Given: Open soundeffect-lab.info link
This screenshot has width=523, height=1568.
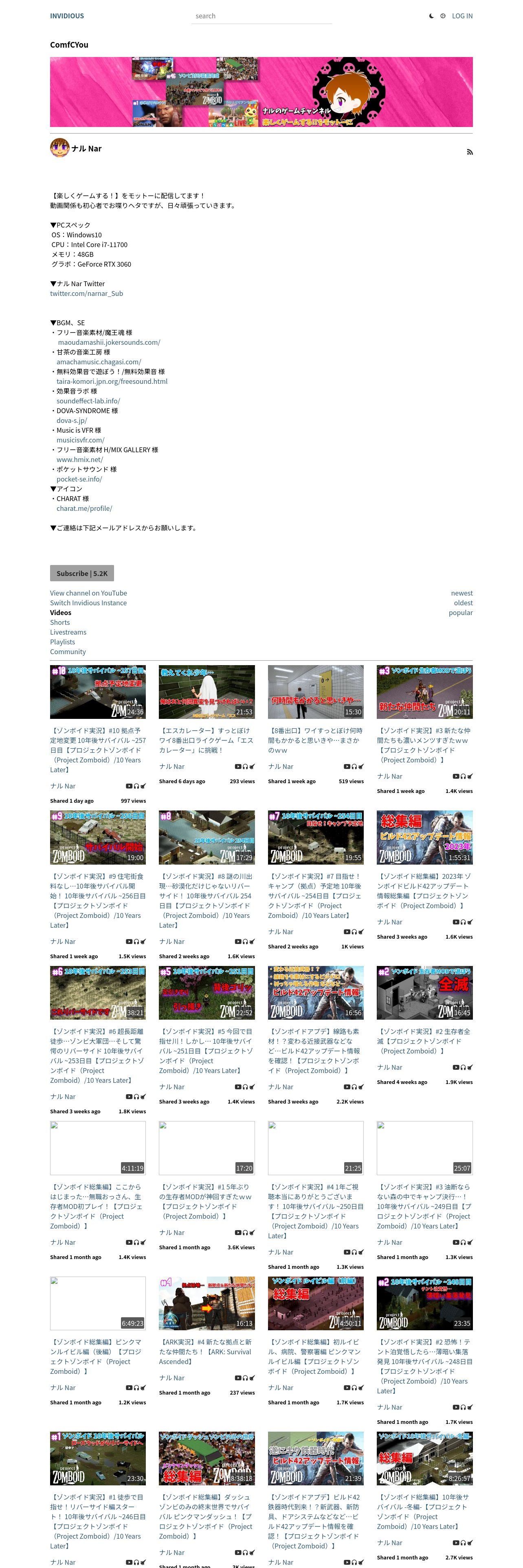Looking at the screenshot, I should [x=88, y=401].
